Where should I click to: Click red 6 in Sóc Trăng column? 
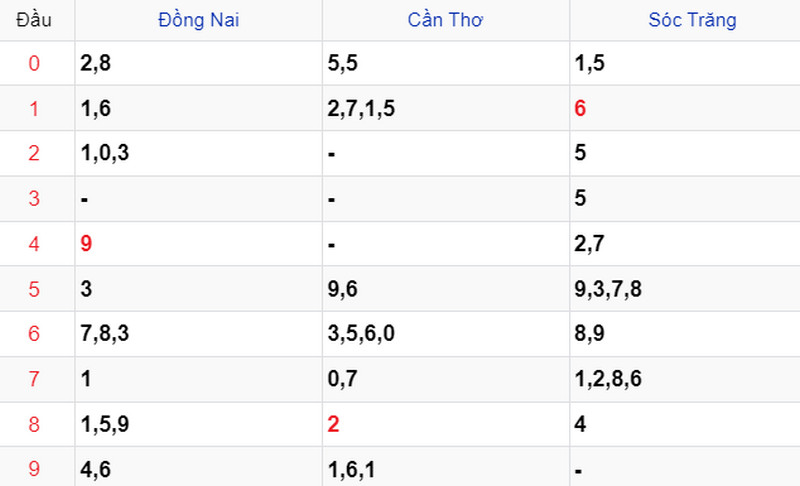(x=580, y=108)
